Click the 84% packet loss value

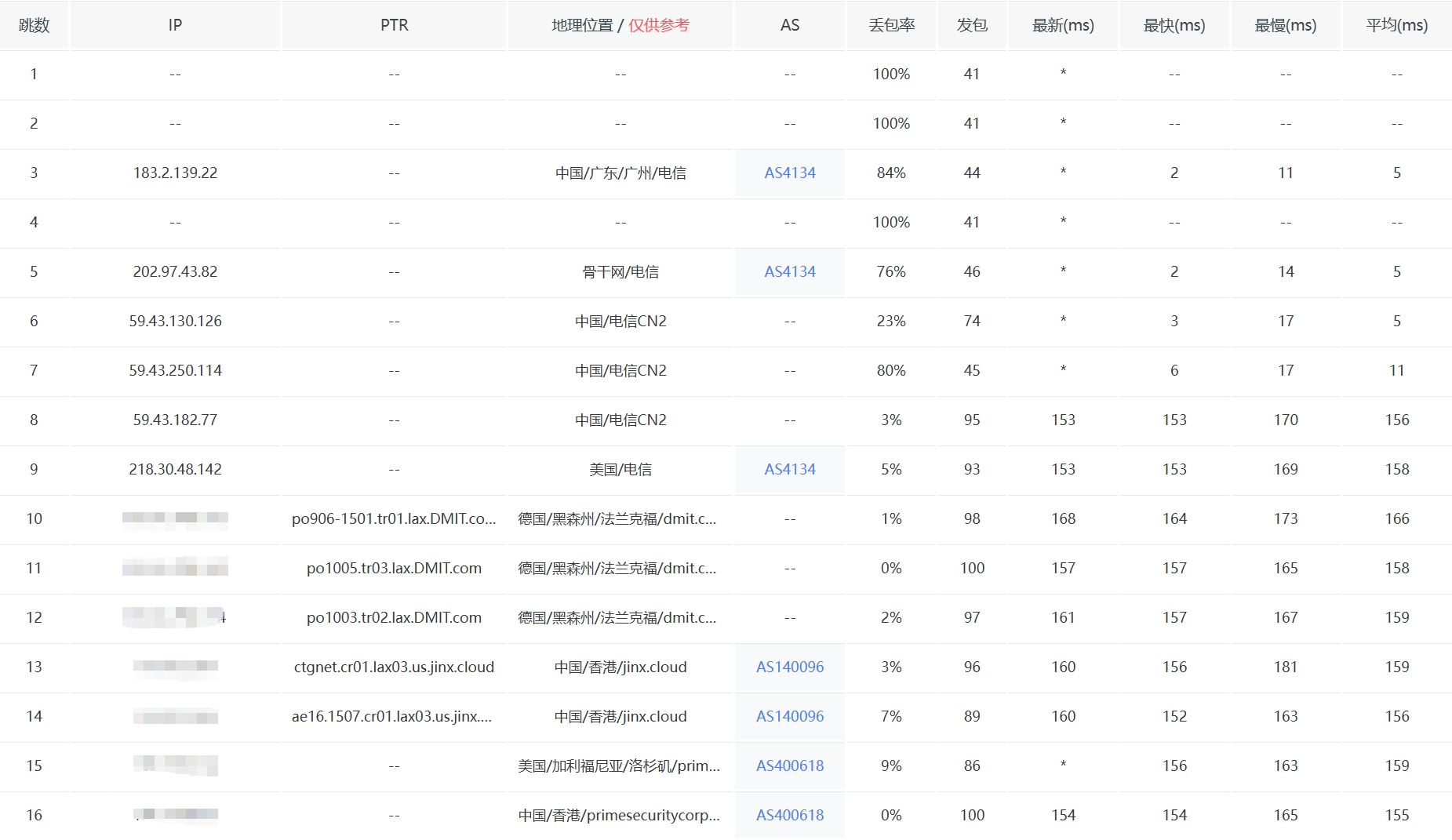pyautogui.click(x=891, y=173)
